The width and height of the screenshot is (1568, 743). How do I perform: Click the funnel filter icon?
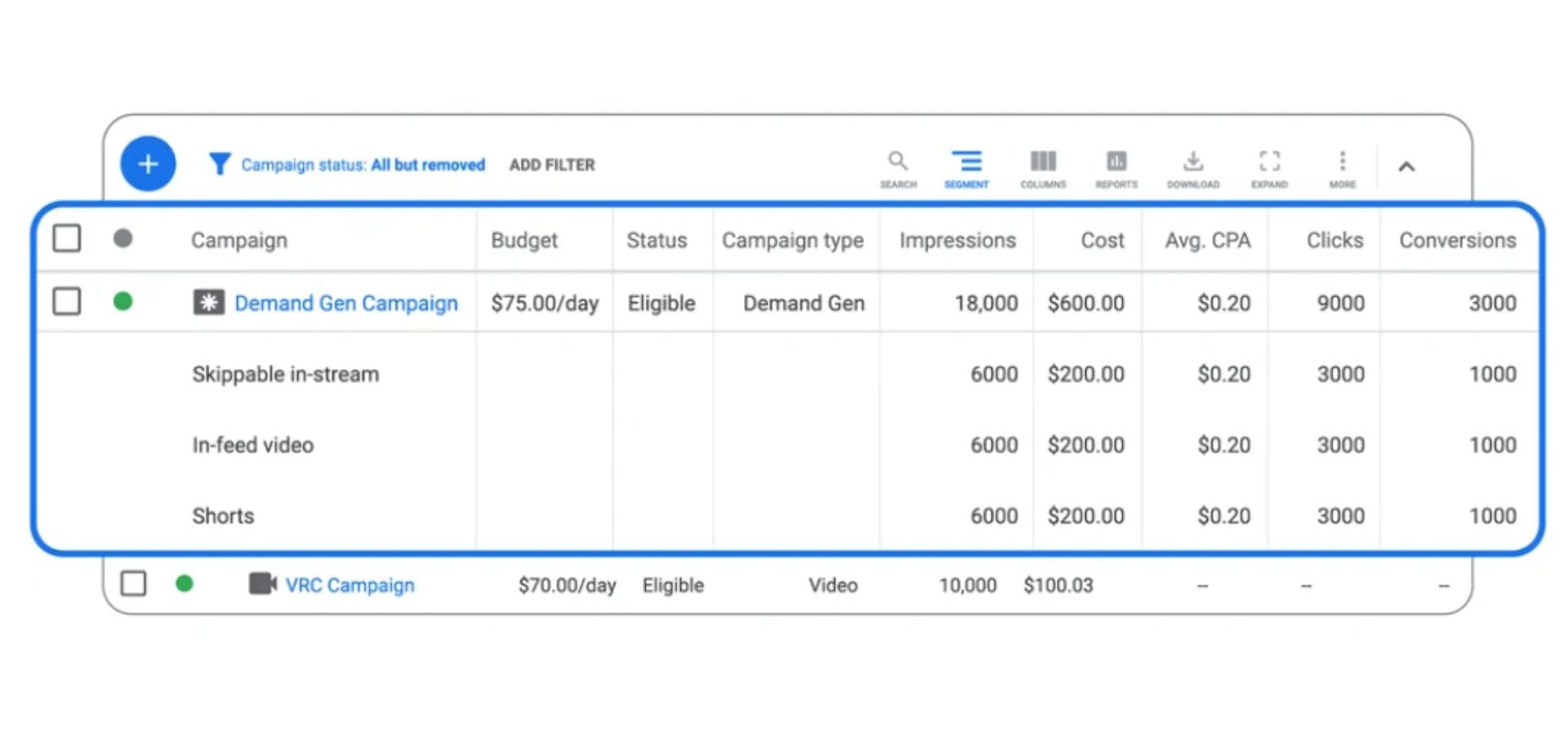[x=219, y=164]
